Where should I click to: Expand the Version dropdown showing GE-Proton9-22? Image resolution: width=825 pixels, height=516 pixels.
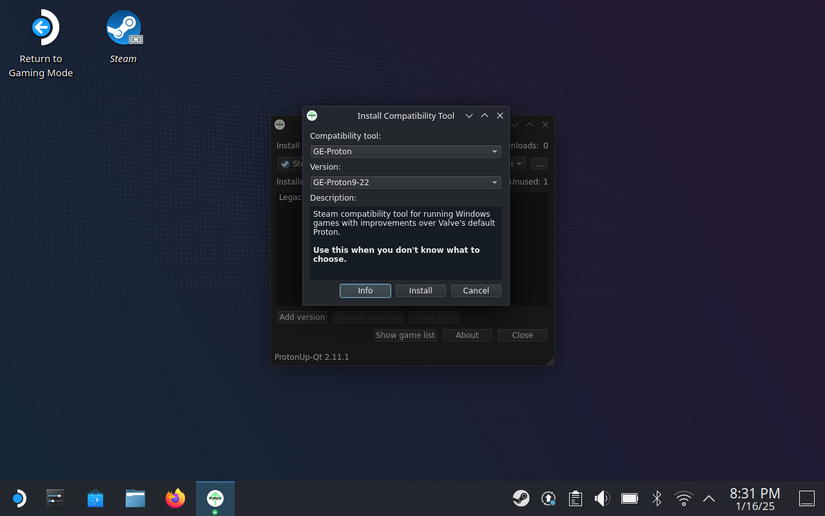(405, 183)
